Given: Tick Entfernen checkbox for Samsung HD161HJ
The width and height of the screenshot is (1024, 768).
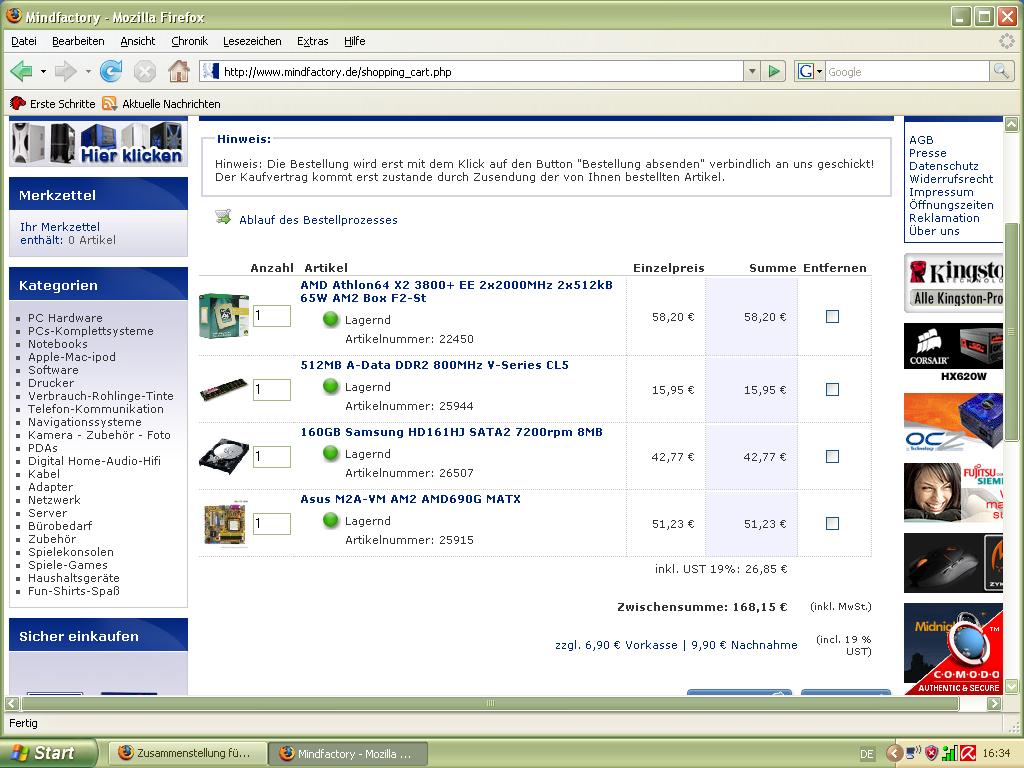Looking at the screenshot, I should tap(832, 456).
